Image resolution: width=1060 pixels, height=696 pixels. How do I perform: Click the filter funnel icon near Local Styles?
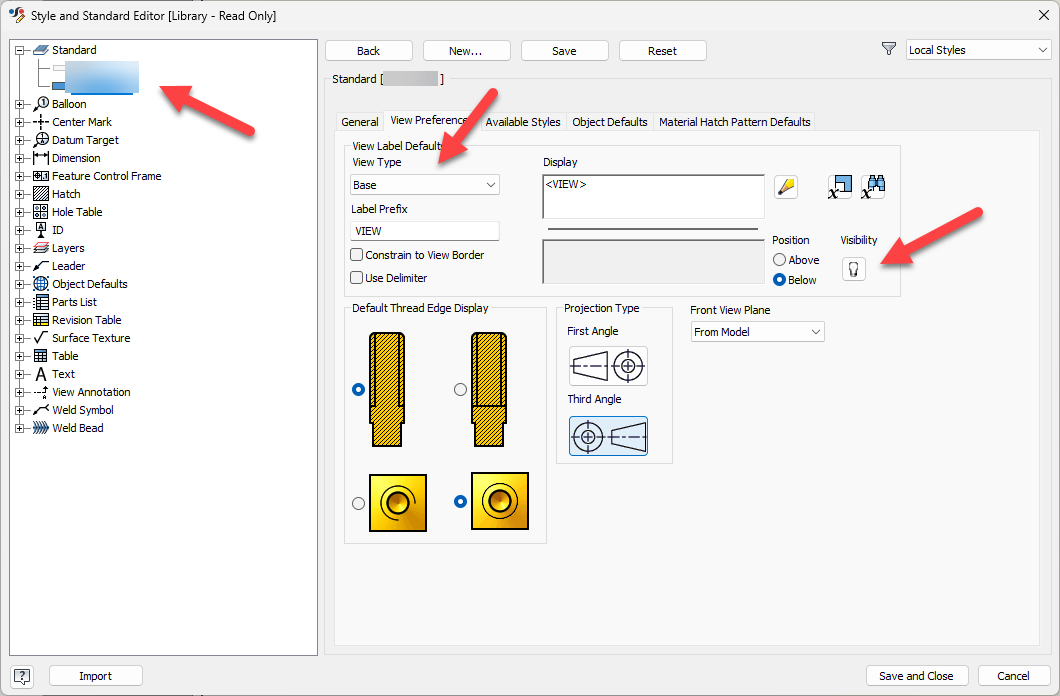(x=888, y=47)
